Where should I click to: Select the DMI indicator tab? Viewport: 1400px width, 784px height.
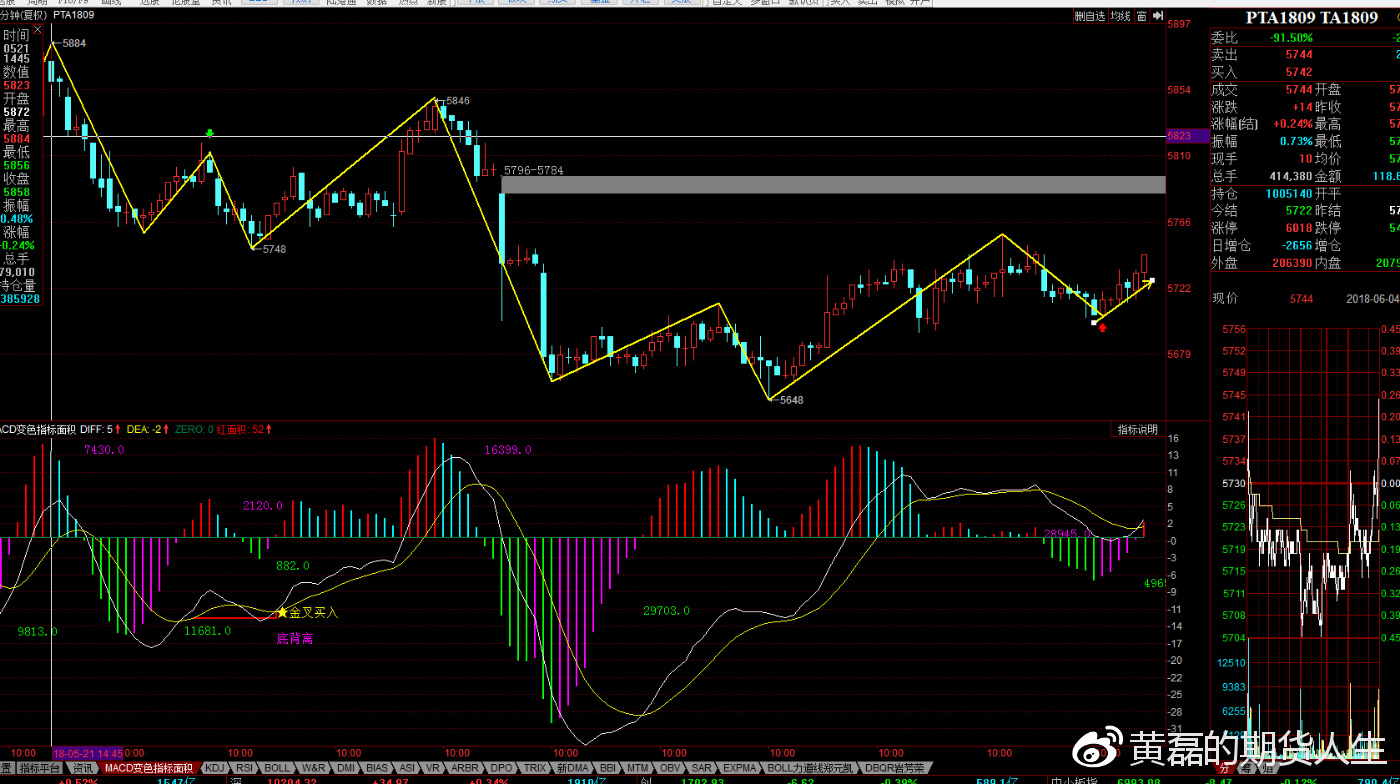click(x=346, y=768)
